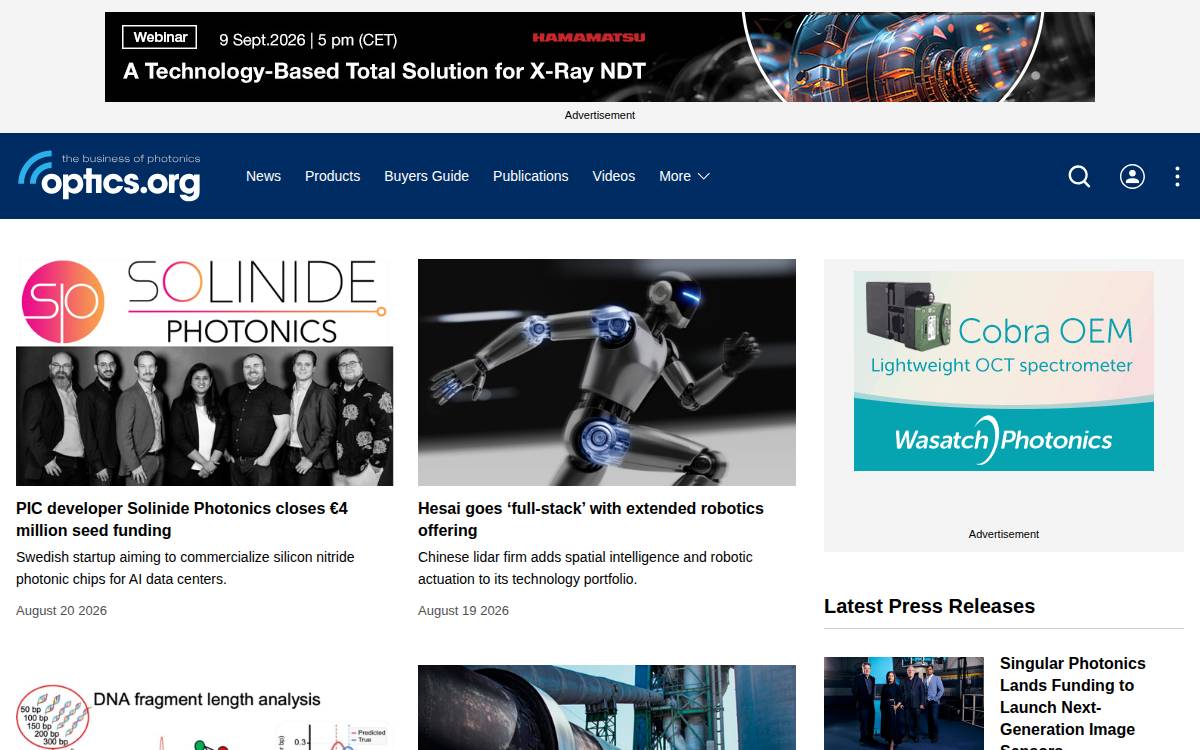Click the August 19 2026 date text
Viewport: 1200px width, 750px height.
click(x=463, y=610)
